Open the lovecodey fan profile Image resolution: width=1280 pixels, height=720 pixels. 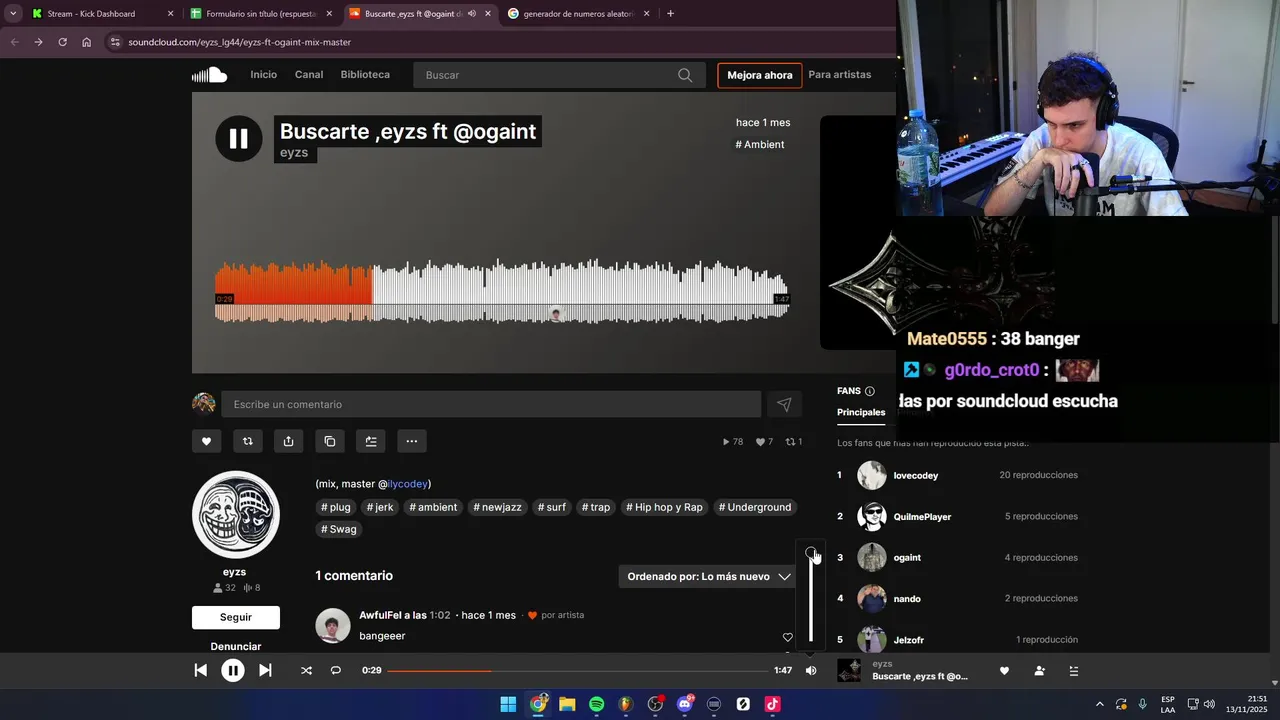pos(915,475)
